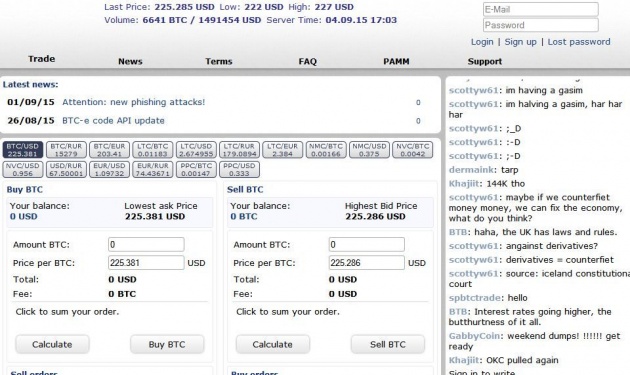Select the PPC/BTC pair tab

point(196,169)
